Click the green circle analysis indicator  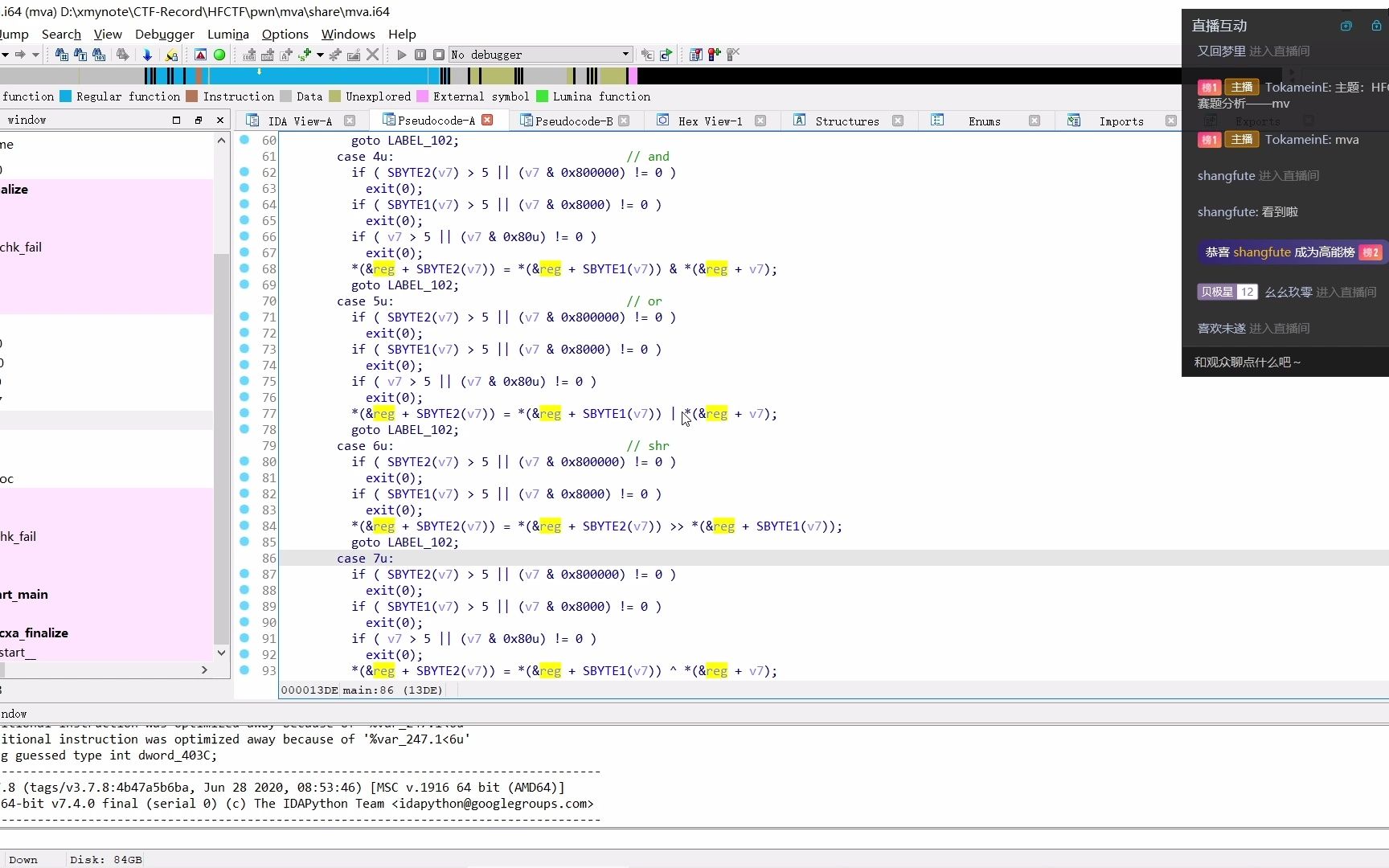coord(219,55)
